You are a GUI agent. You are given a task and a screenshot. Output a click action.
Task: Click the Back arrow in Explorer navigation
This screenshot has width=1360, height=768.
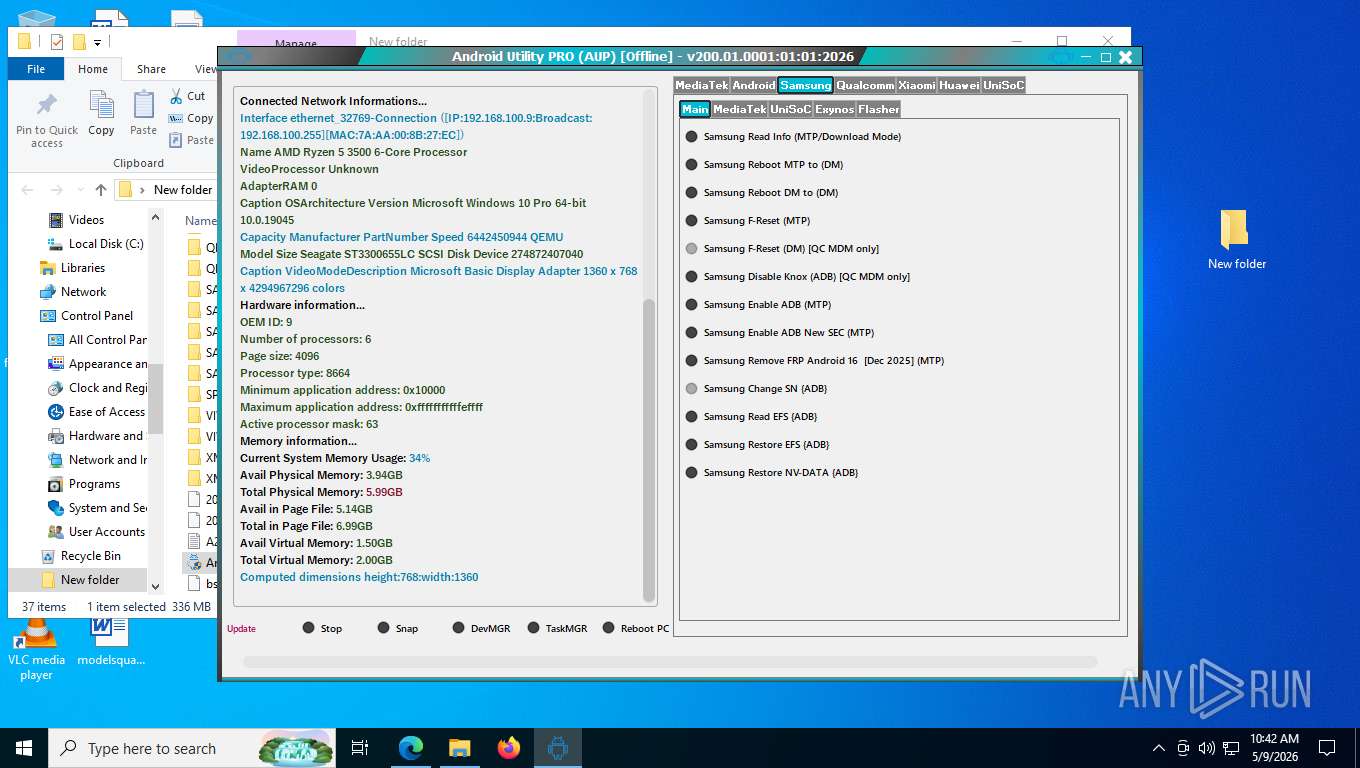click(x=28, y=190)
